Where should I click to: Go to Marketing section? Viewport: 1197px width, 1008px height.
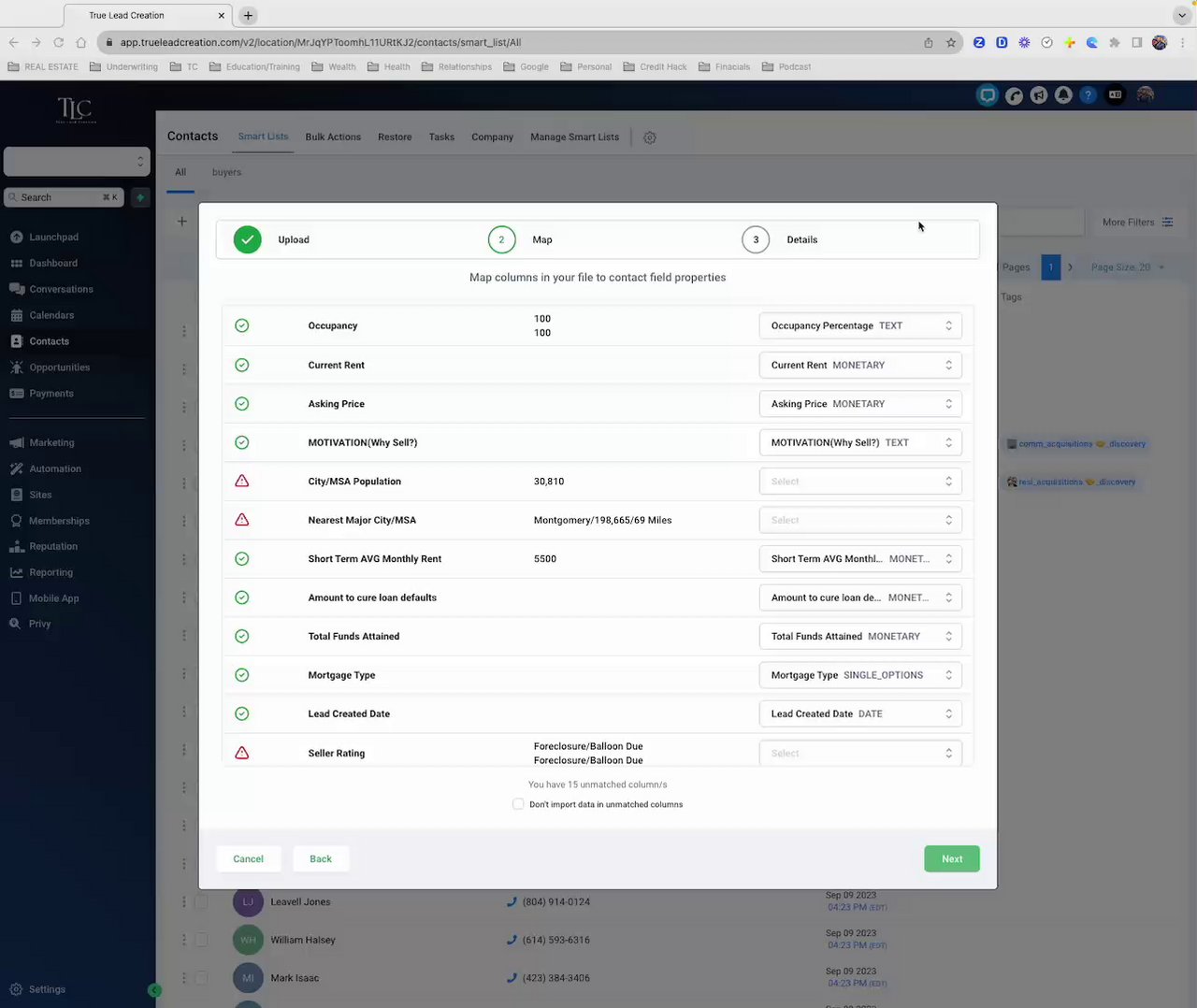pos(42,443)
